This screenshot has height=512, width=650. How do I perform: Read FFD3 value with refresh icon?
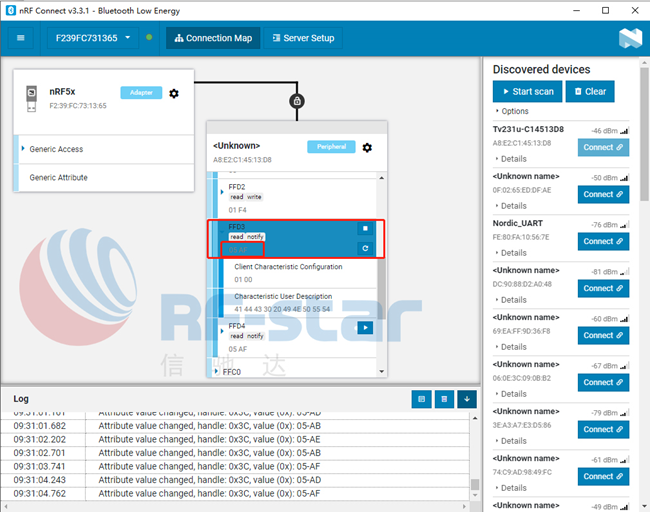[365, 248]
